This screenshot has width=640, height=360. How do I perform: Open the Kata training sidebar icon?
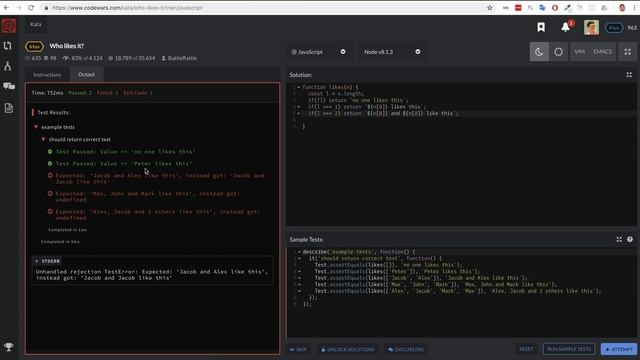tap(8, 46)
